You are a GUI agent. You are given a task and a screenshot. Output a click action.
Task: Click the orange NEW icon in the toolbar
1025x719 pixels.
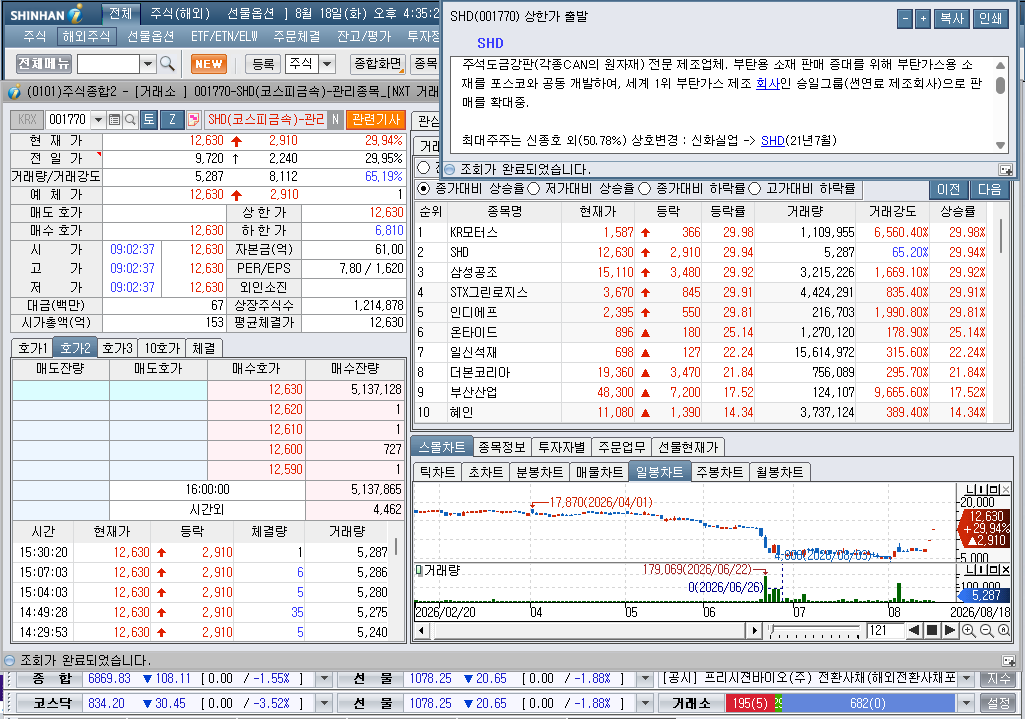tap(209, 63)
